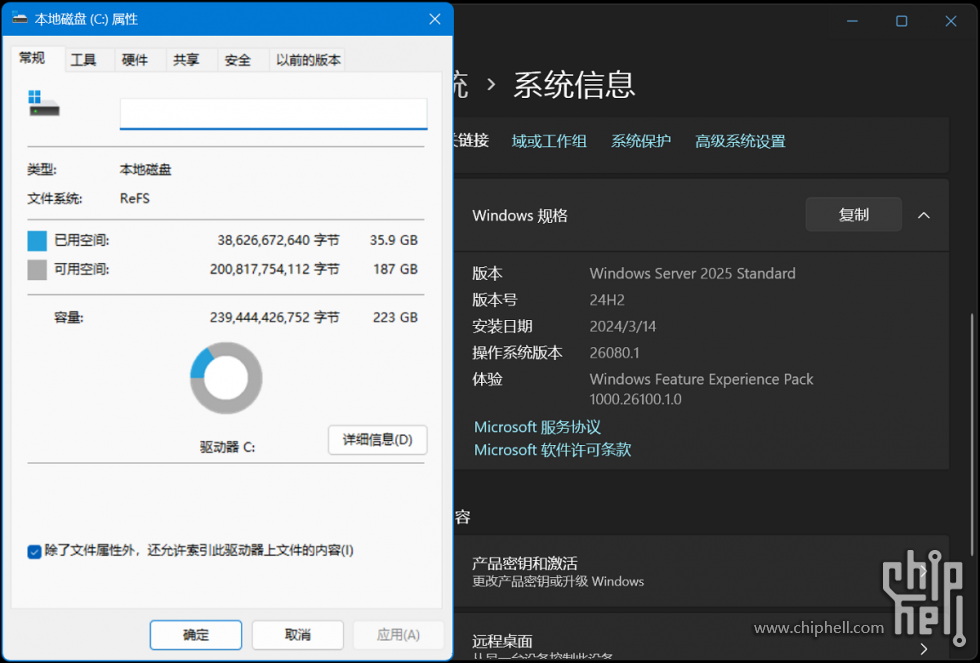Image resolution: width=980 pixels, height=663 pixels.
Task: Open the 产品密钥和激活 chevron
Action: pyautogui.click(x=923, y=571)
